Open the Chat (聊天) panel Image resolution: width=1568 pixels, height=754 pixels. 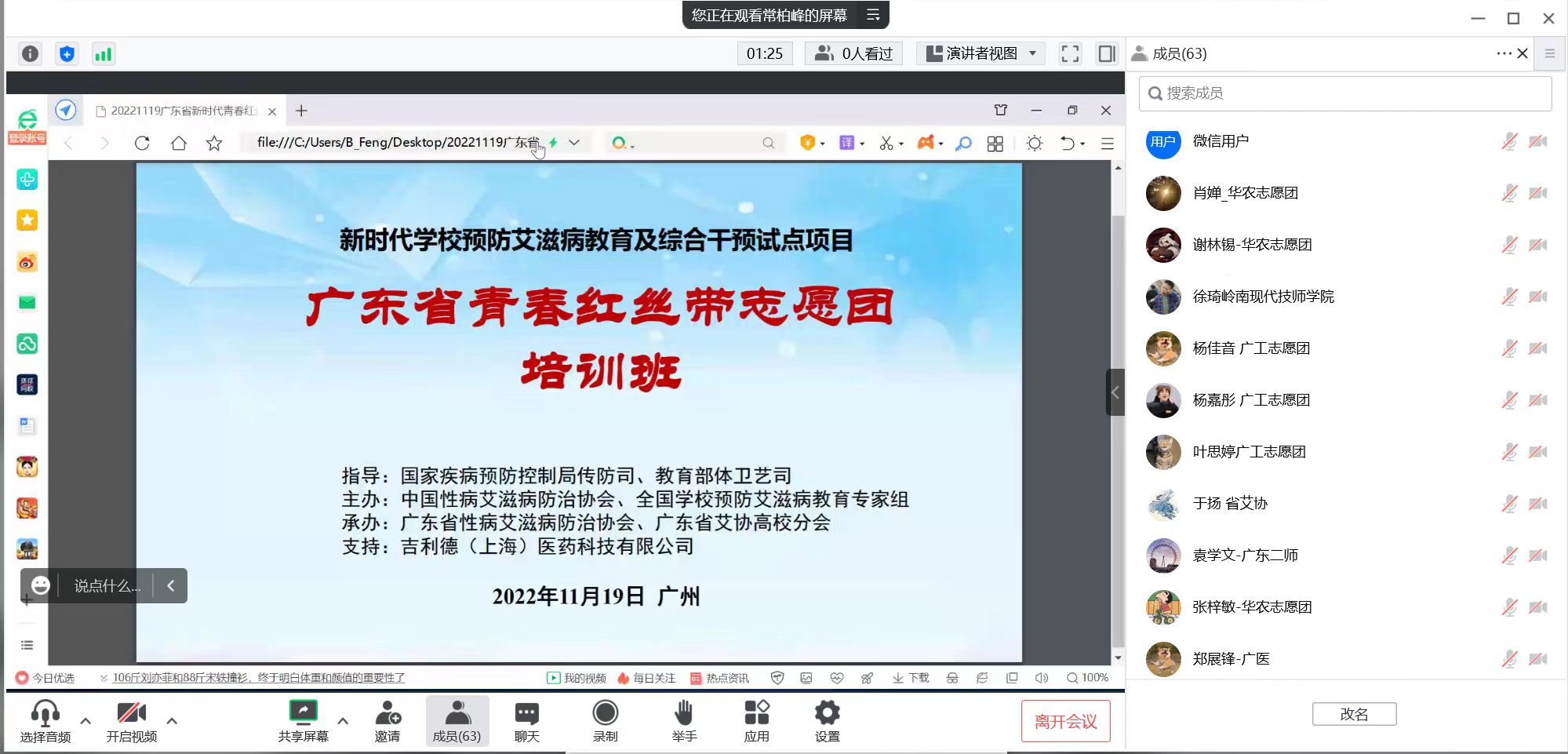click(526, 720)
